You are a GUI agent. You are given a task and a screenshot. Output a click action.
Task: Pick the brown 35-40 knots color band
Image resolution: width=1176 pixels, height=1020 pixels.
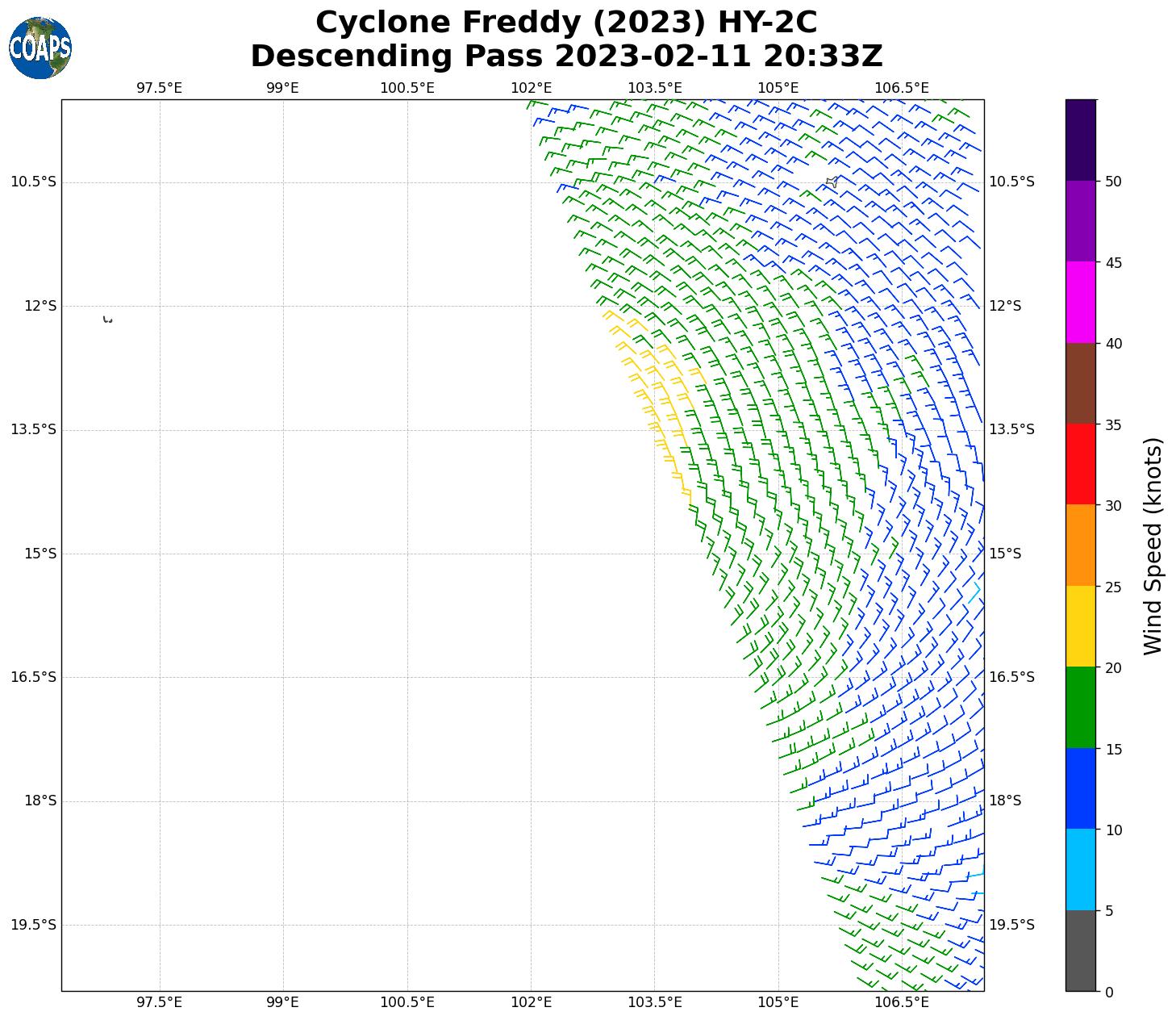coord(1080,383)
